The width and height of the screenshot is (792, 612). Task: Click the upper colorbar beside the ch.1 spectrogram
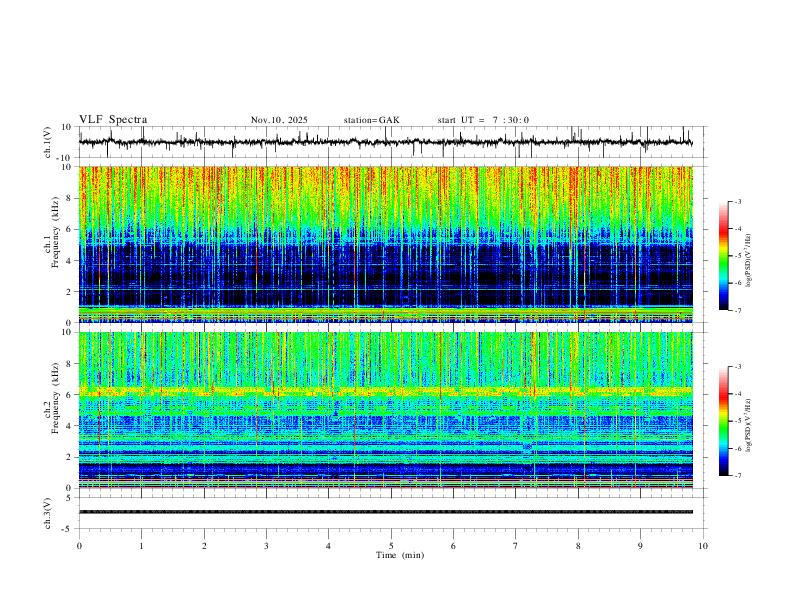tap(724, 255)
